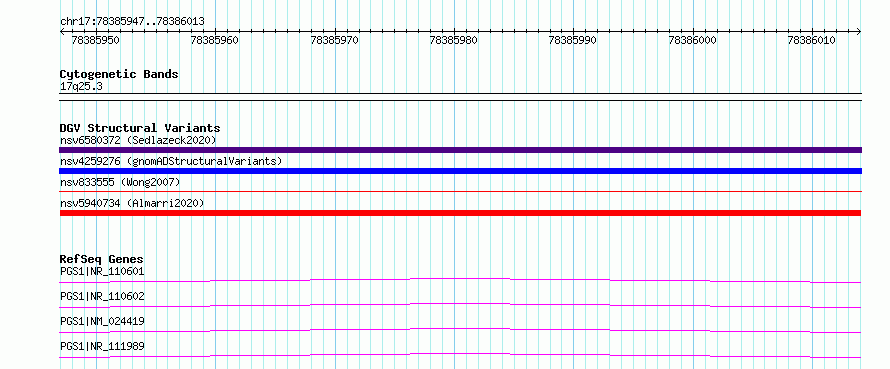The image size is (890, 369).
Task: Click the thin red nsv833555 variant line
Action: coord(460,192)
